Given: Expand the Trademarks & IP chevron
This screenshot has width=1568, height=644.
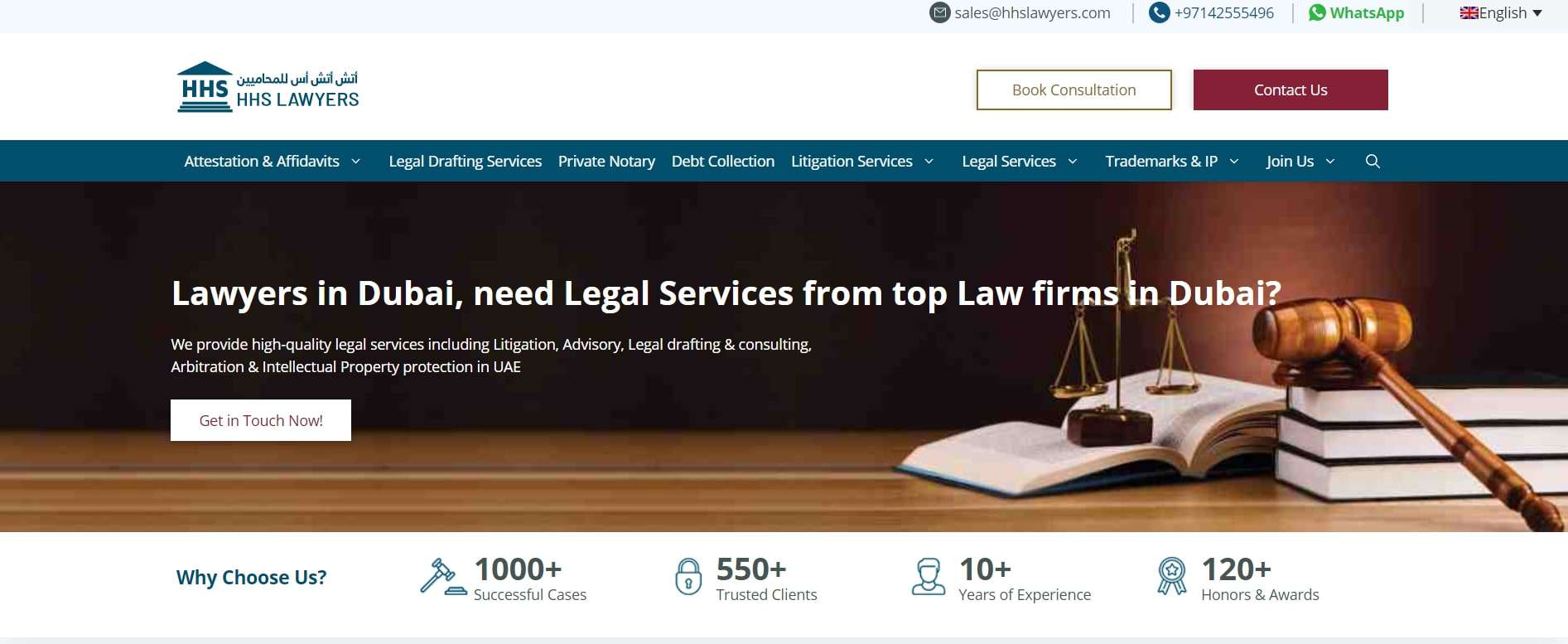Looking at the screenshot, I should 1233,162.
